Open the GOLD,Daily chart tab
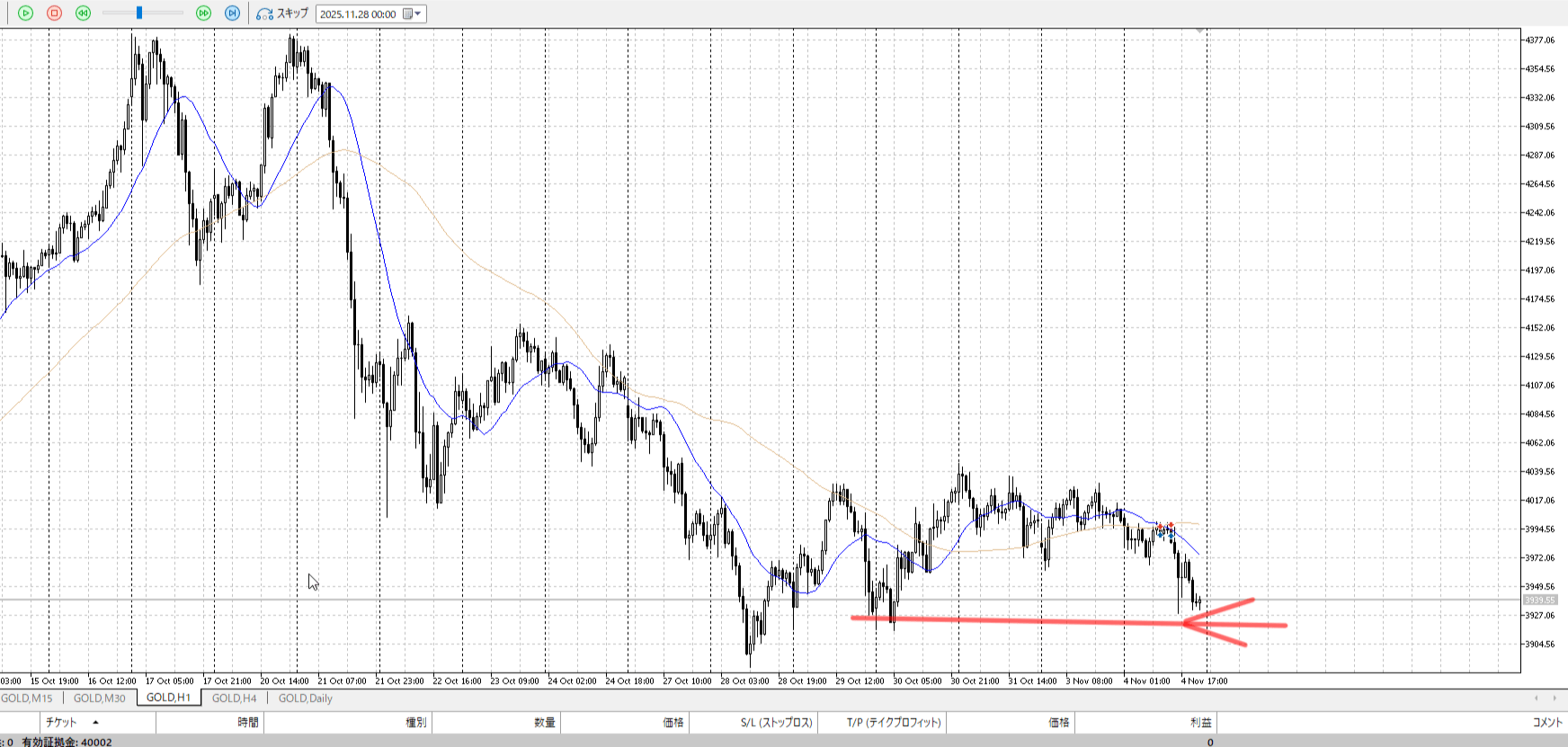Screen dimensions: 1568x747 [305, 698]
